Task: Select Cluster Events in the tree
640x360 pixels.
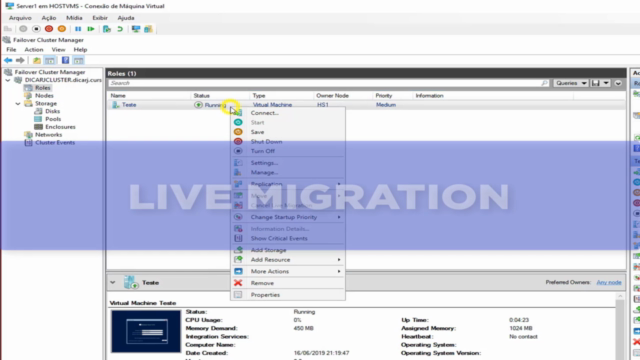Action: click(55, 142)
